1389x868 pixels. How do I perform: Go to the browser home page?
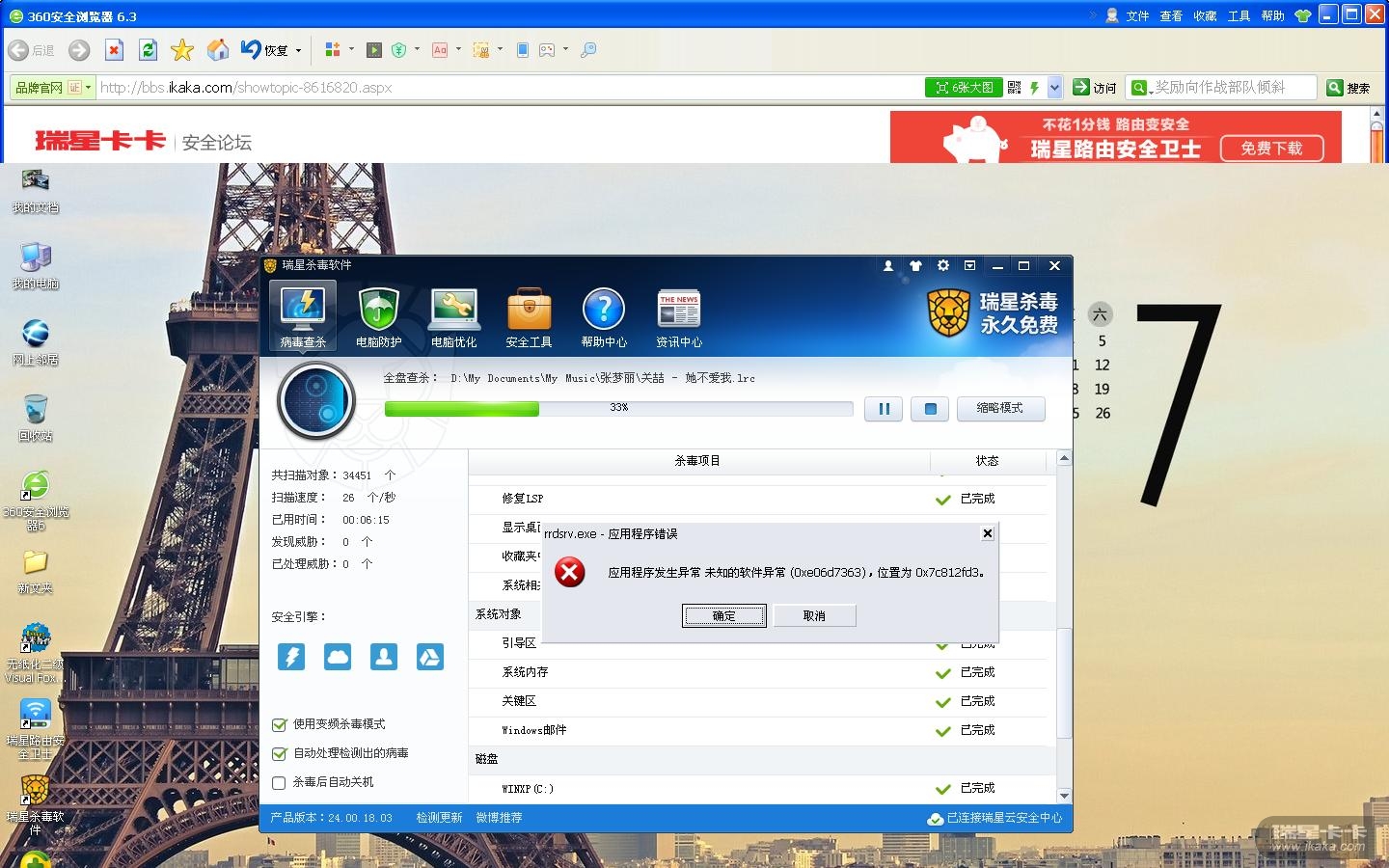pos(219,50)
